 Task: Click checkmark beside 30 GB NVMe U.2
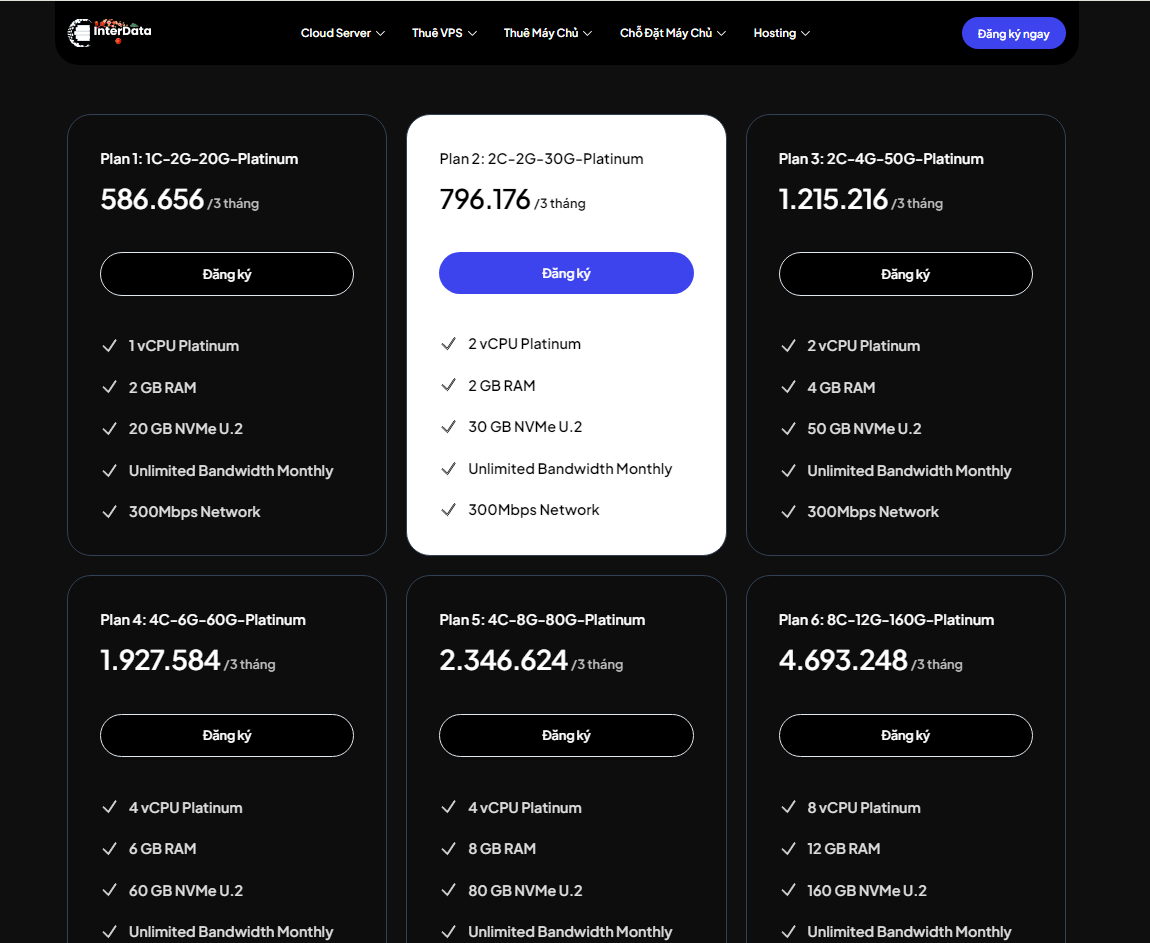[449, 427]
